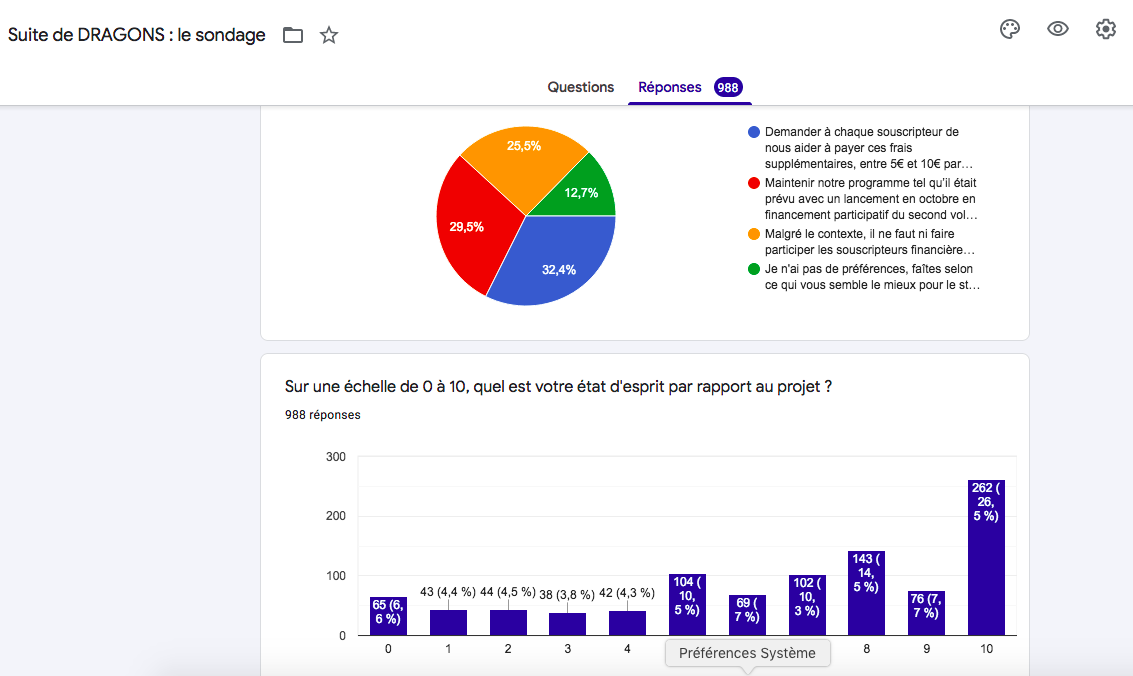Screen dimensions: 1133x676
Task: Click the bar for score 0 (65)
Action: (x=388, y=616)
